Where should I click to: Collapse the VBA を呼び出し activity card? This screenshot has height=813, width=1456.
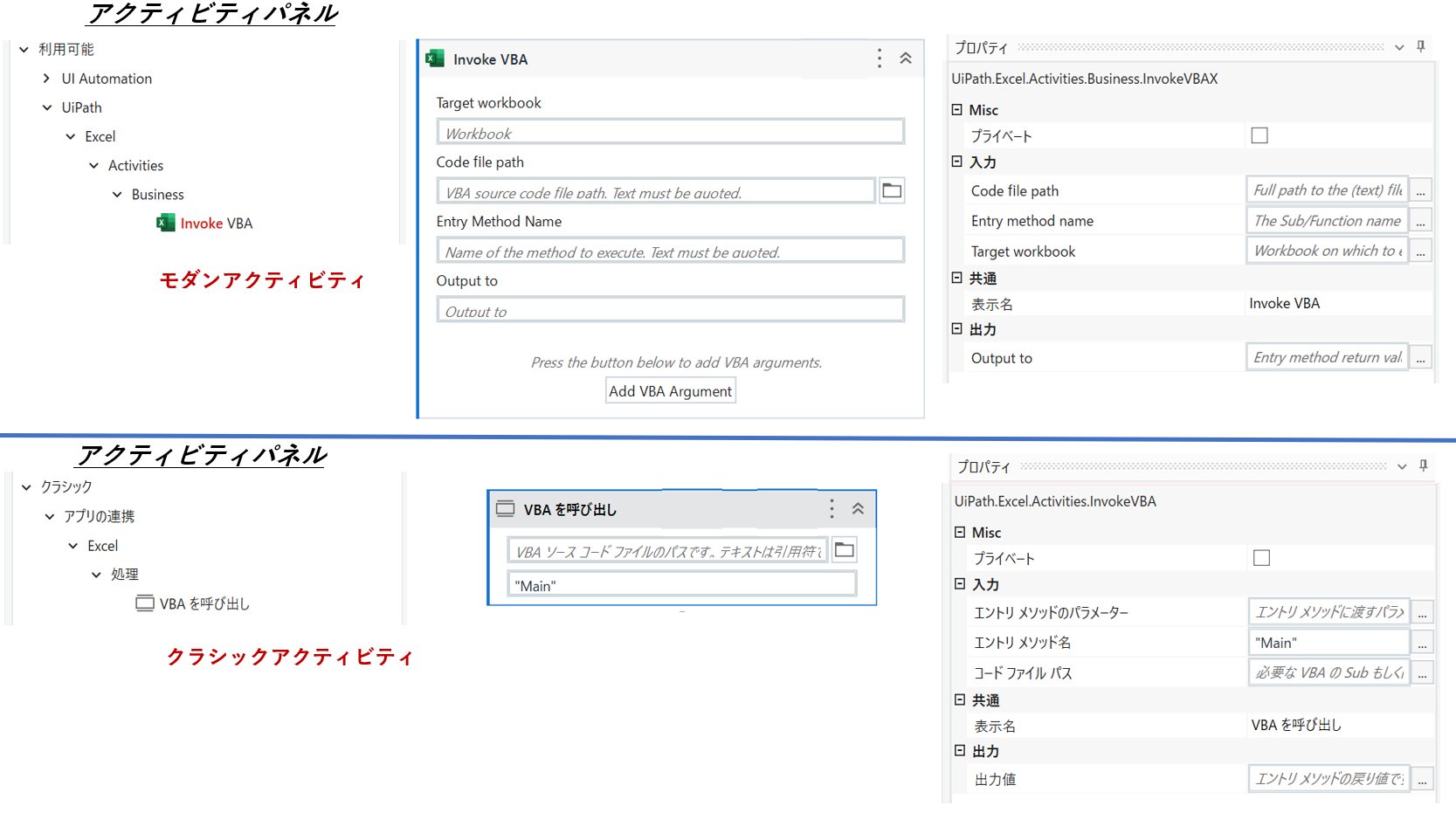(858, 508)
